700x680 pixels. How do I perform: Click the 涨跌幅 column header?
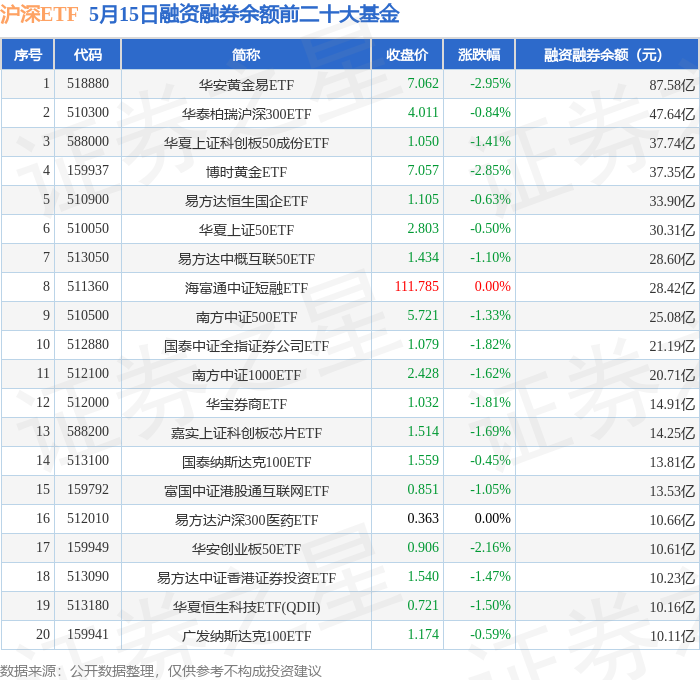479,54
